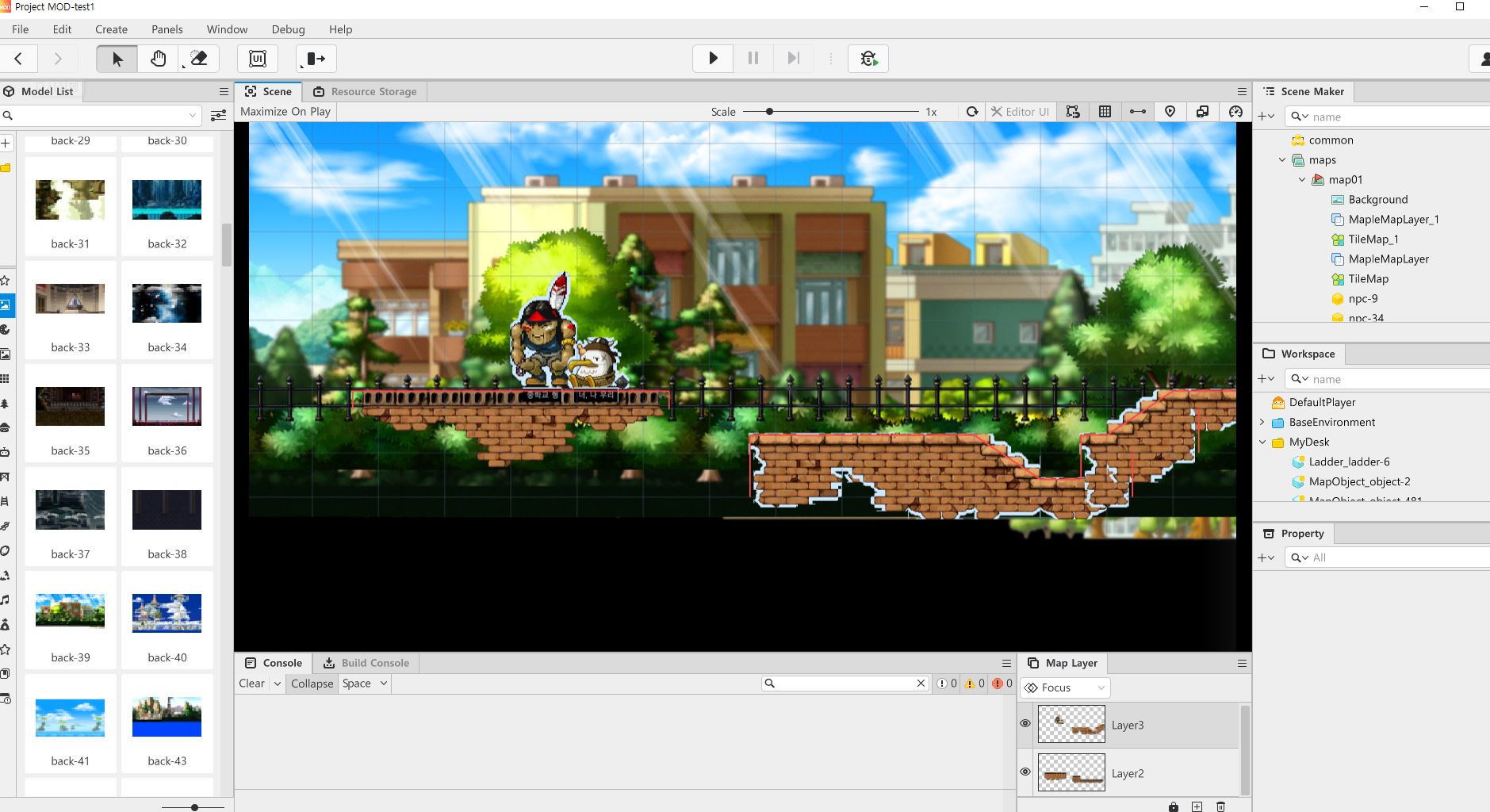
Task: Toggle console error message filter
Action: [x=1002, y=684]
